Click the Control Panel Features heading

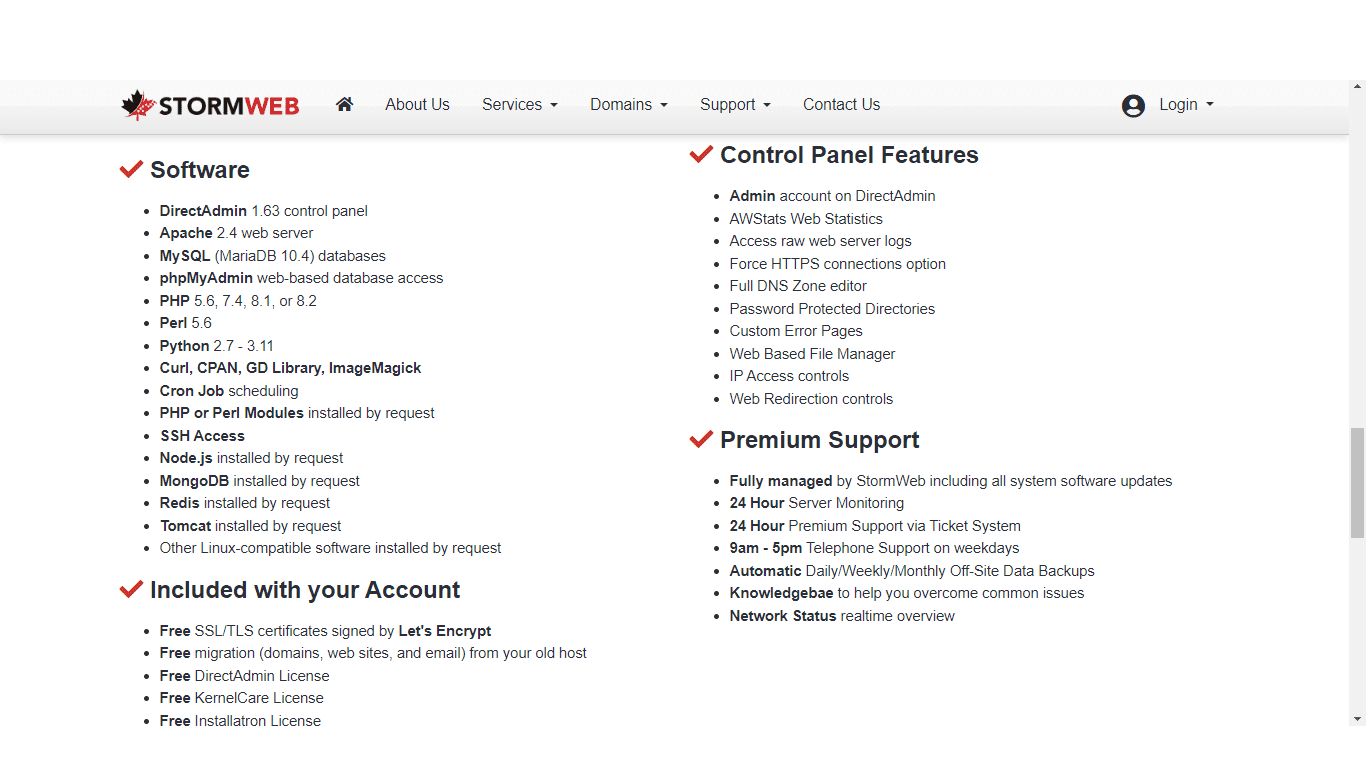[849, 155]
